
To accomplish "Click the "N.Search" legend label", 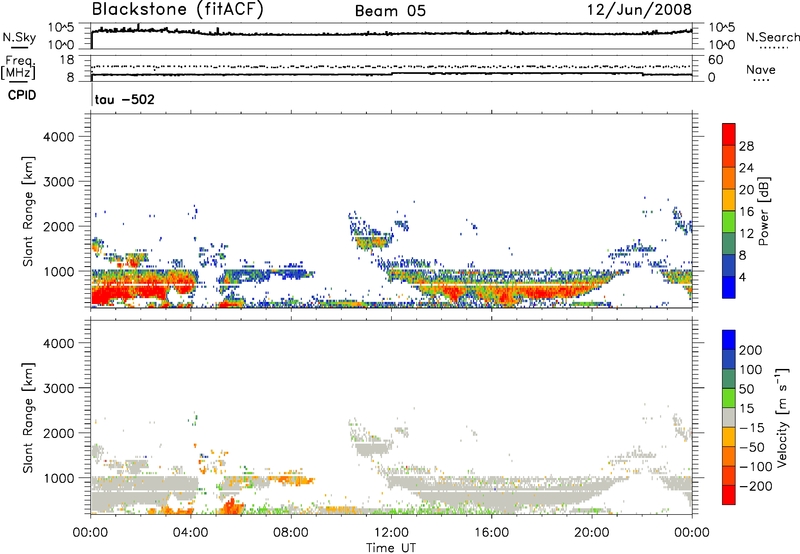I will (772, 37).
